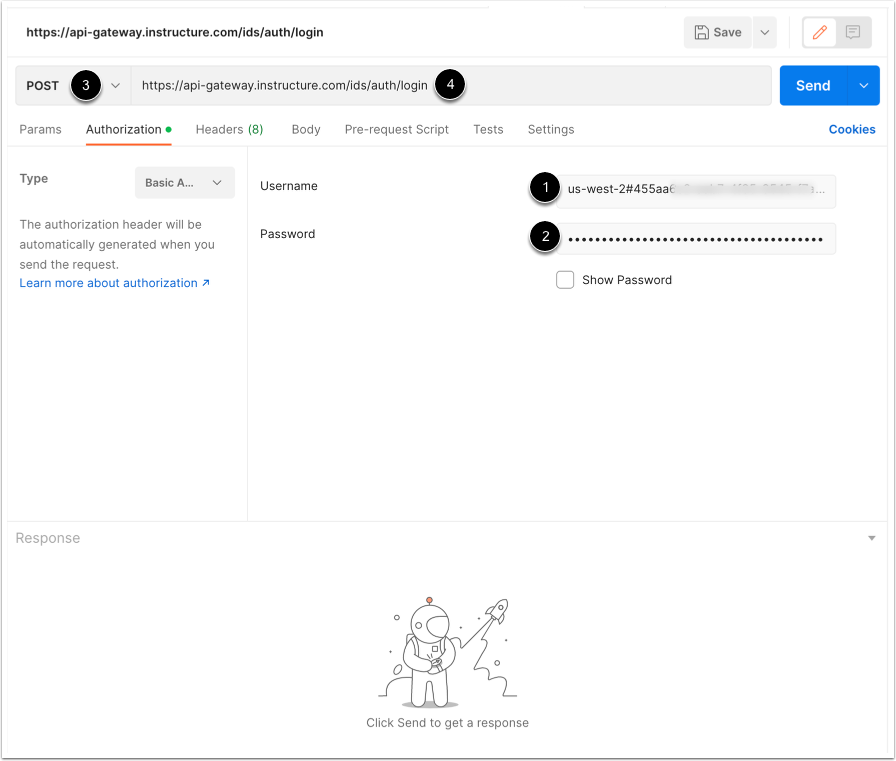Screen dimensions: 896x761
Task: Collapse the Response section
Action: point(871,537)
